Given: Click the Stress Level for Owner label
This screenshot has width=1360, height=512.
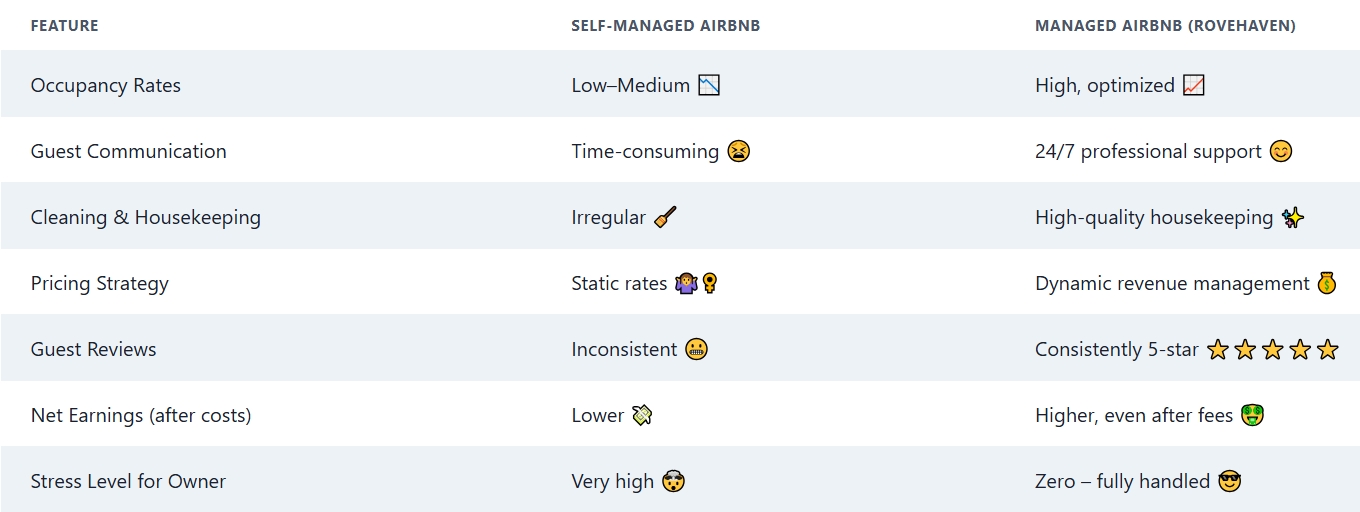Looking at the screenshot, I should [x=128, y=481].
